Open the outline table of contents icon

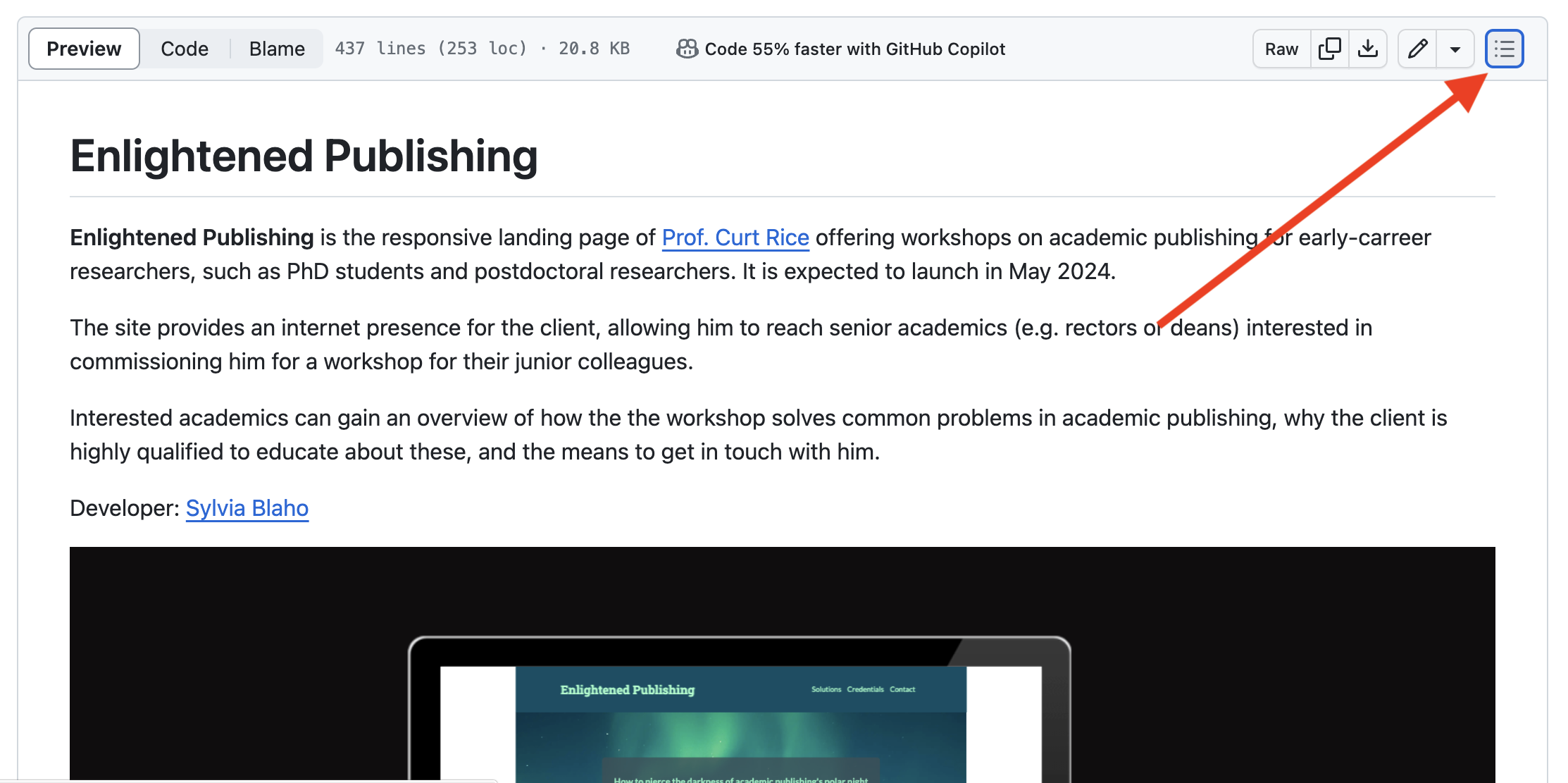[1504, 49]
